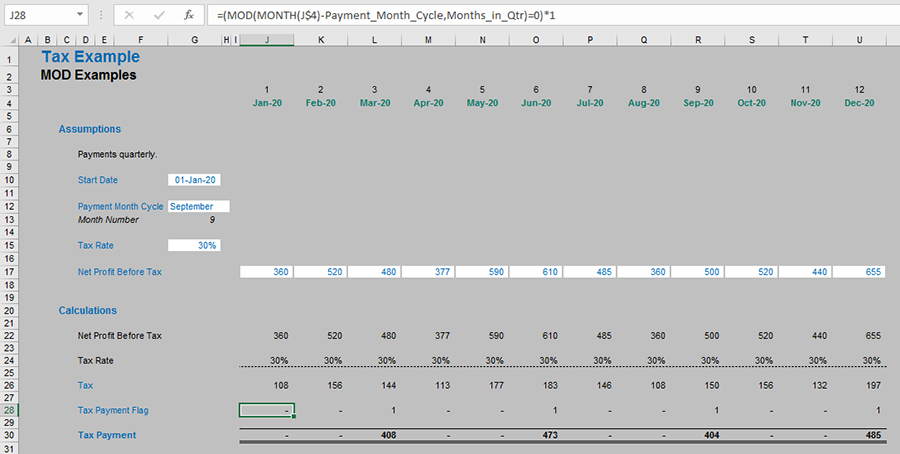Select the Payment Month Cycle September cell
900x454 pixels.
(x=198, y=206)
